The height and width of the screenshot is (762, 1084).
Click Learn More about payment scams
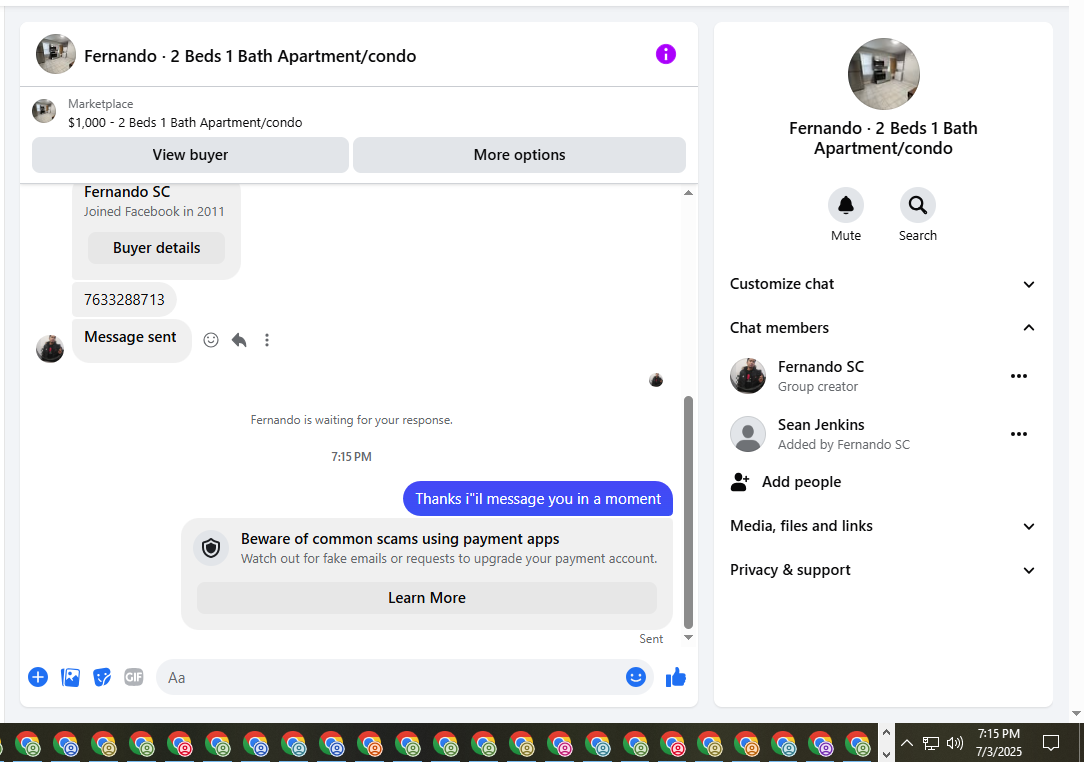click(x=427, y=598)
